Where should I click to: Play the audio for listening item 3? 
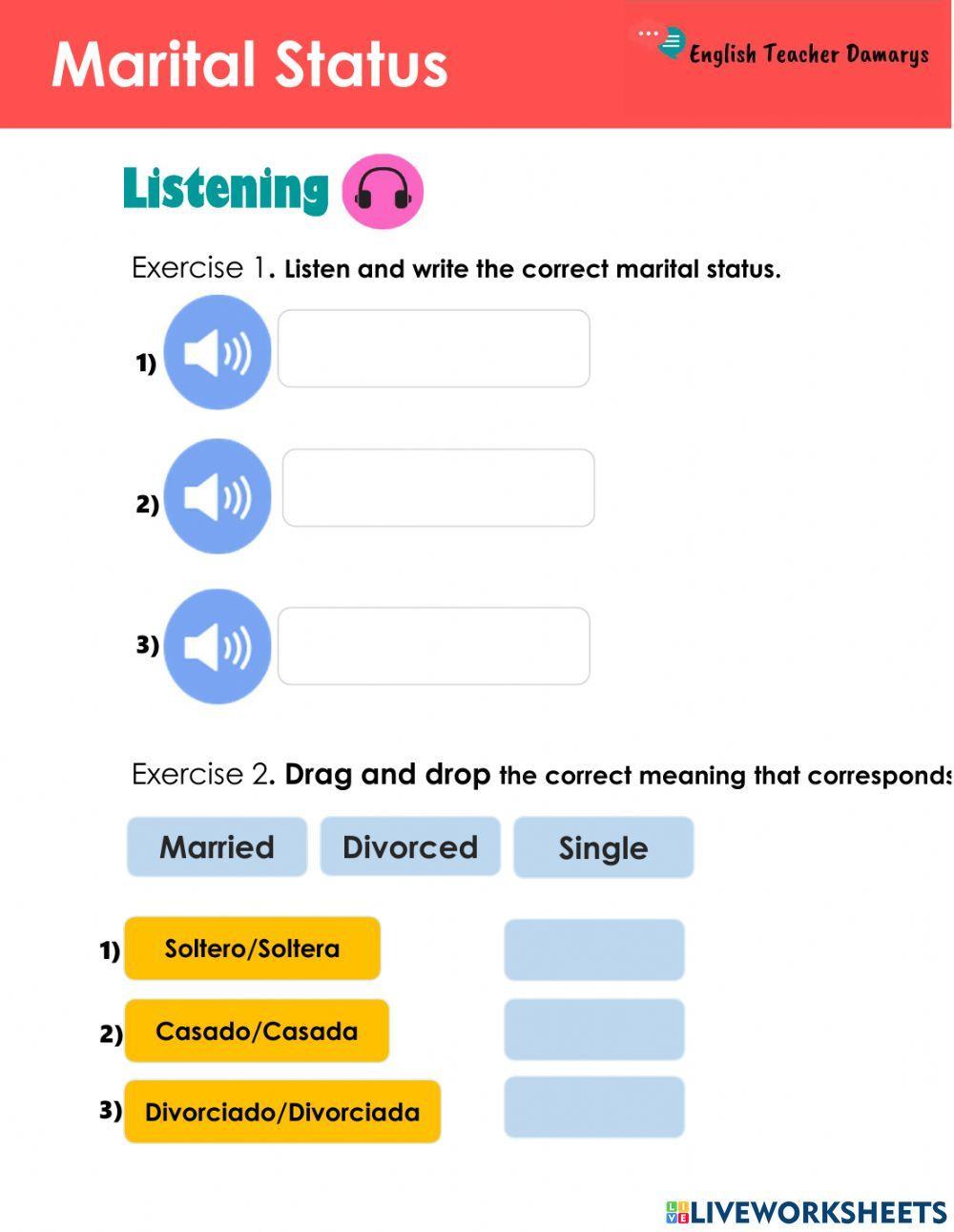click(x=218, y=646)
